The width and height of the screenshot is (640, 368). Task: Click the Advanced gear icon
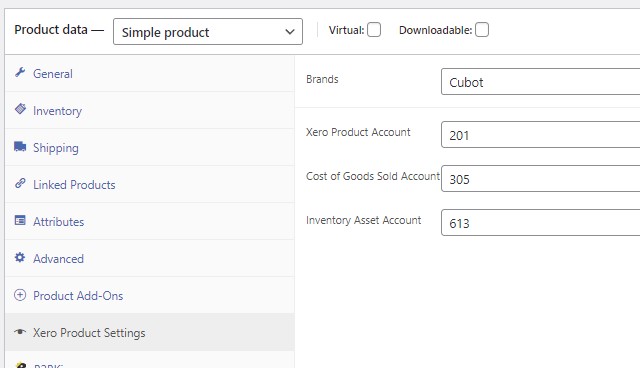point(20,257)
